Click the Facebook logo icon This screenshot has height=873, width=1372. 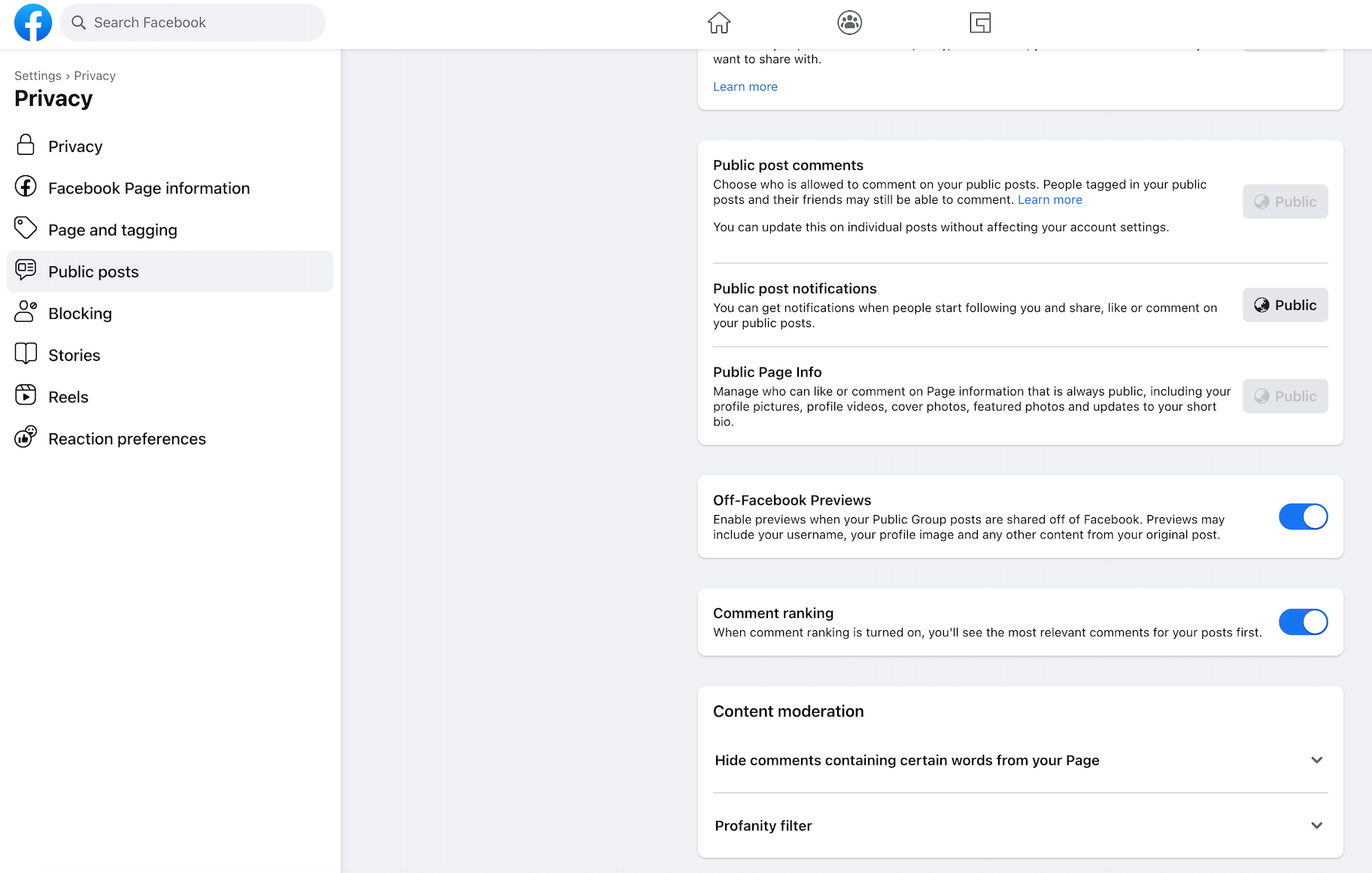[x=33, y=23]
